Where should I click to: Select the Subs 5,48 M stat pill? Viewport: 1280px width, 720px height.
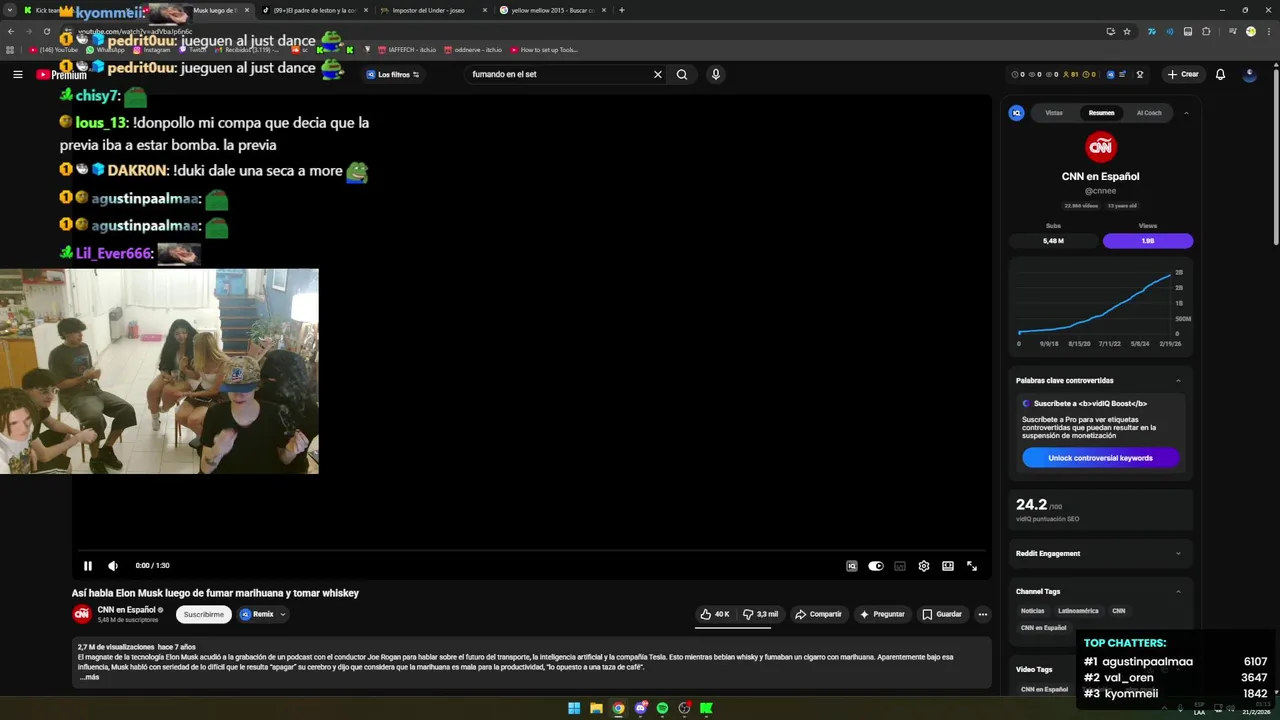[1053, 241]
